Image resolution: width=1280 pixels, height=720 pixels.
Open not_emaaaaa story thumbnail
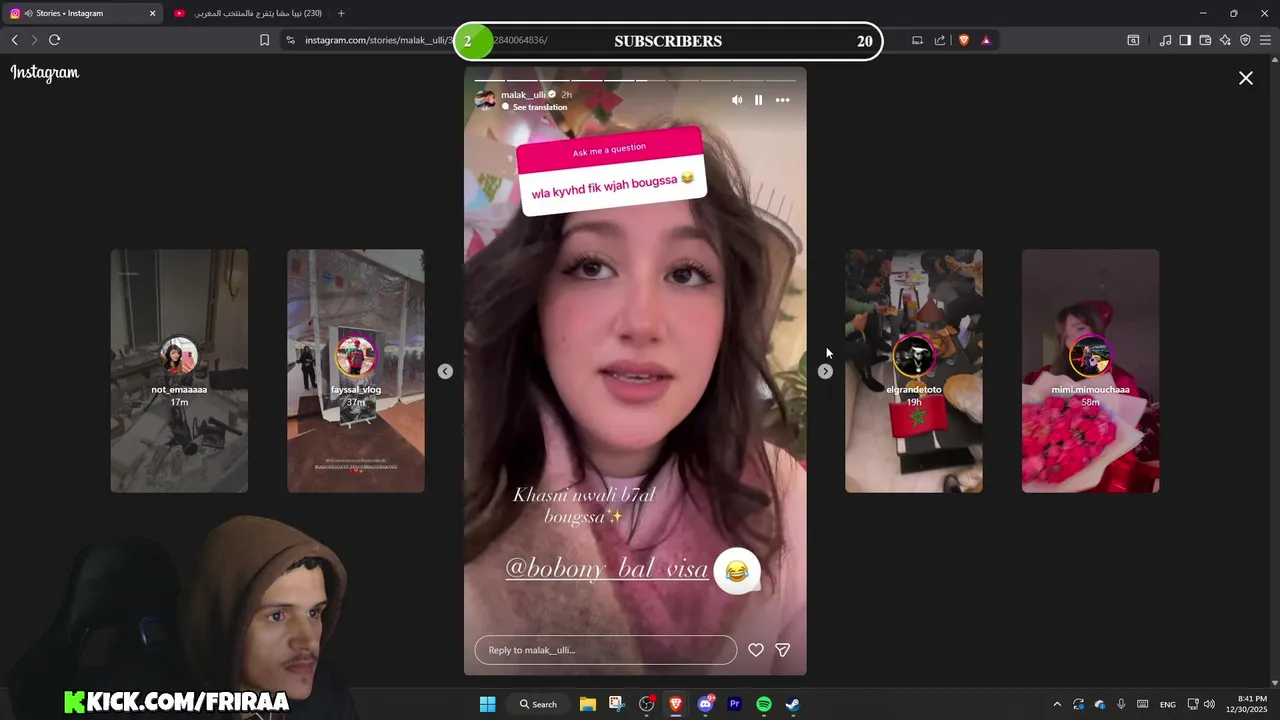pos(179,371)
